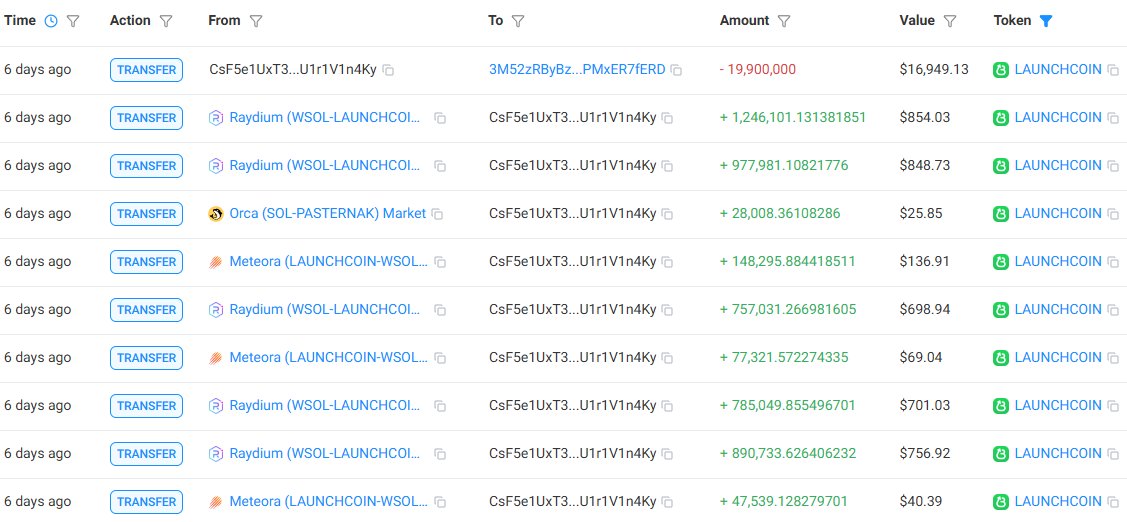This screenshot has width=1127, height=522.
Task: Open the Orca (SOL-PASTERNAK) Market link
Action: [328, 214]
